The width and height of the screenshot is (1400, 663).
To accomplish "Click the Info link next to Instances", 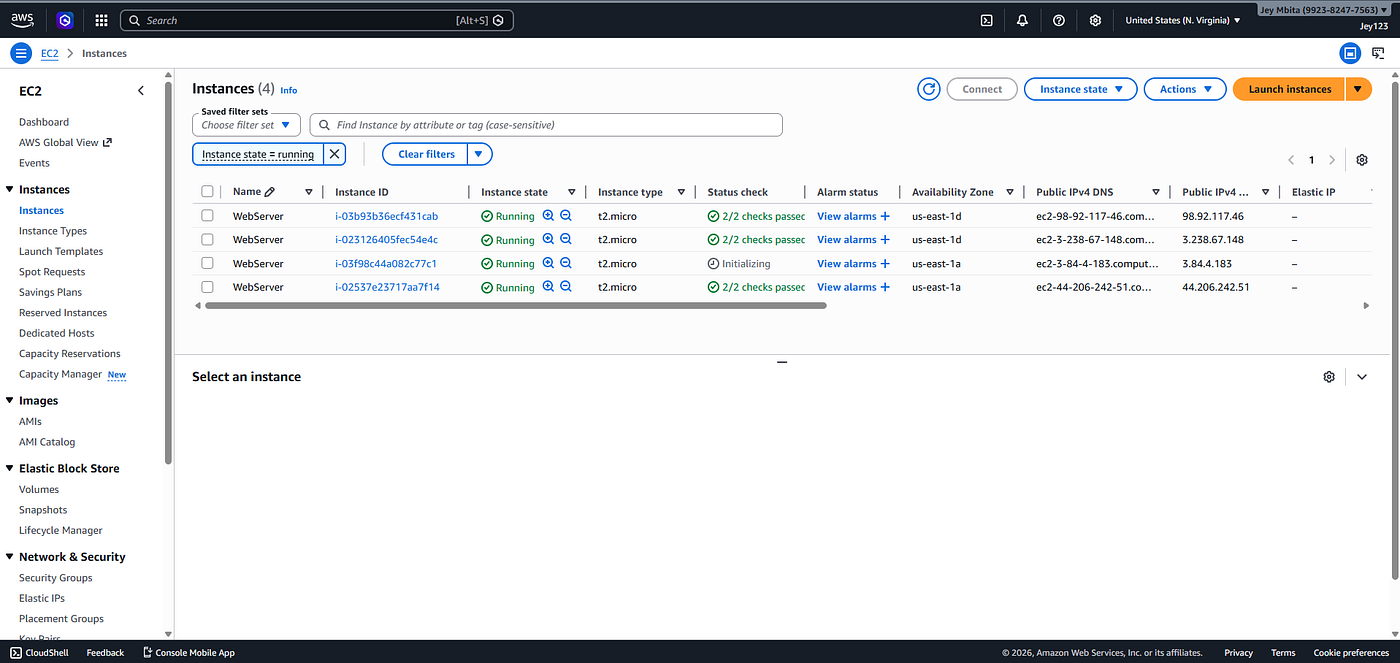I will tap(288, 90).
